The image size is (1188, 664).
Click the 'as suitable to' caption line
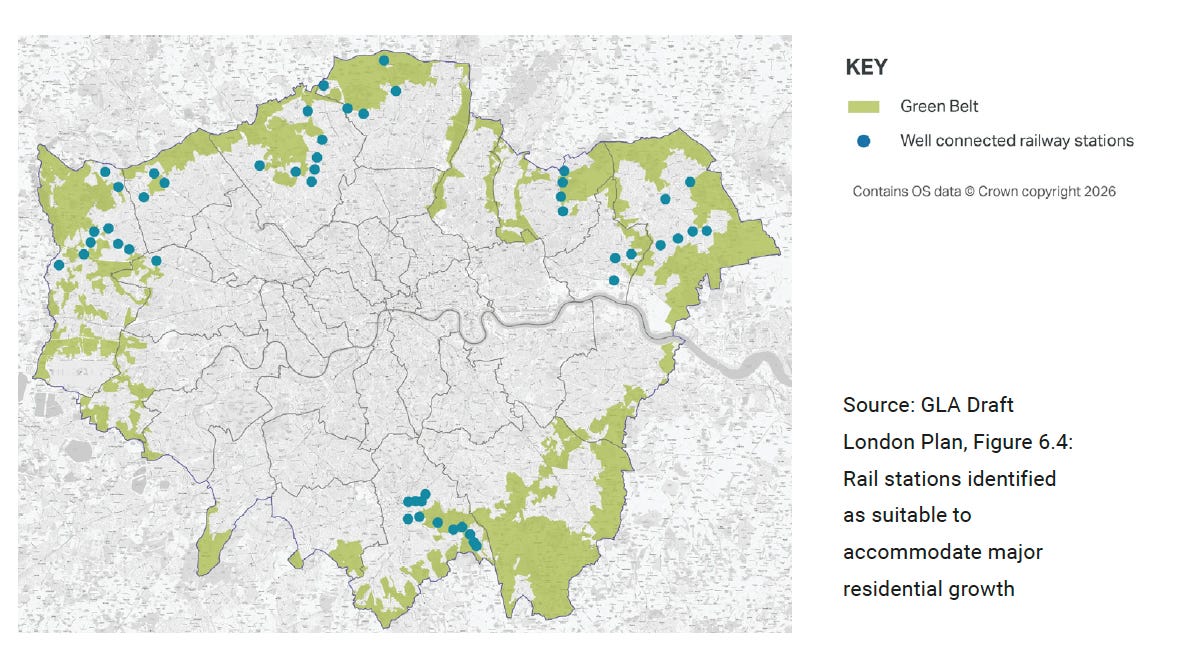pos(907,515)
